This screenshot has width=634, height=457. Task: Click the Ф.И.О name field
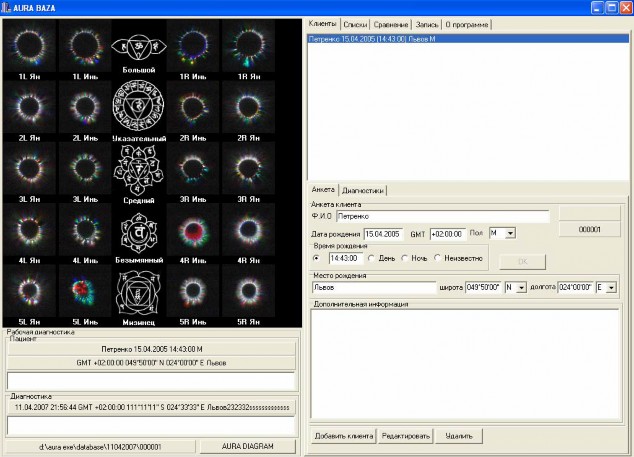(443, 216)
